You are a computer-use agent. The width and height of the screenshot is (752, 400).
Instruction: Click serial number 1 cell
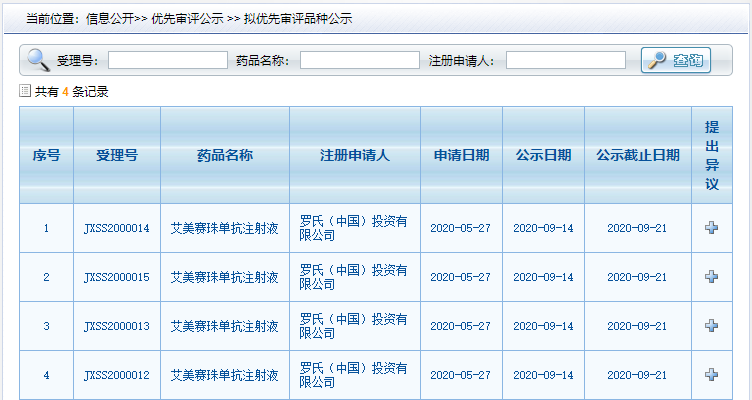(47, 228)
